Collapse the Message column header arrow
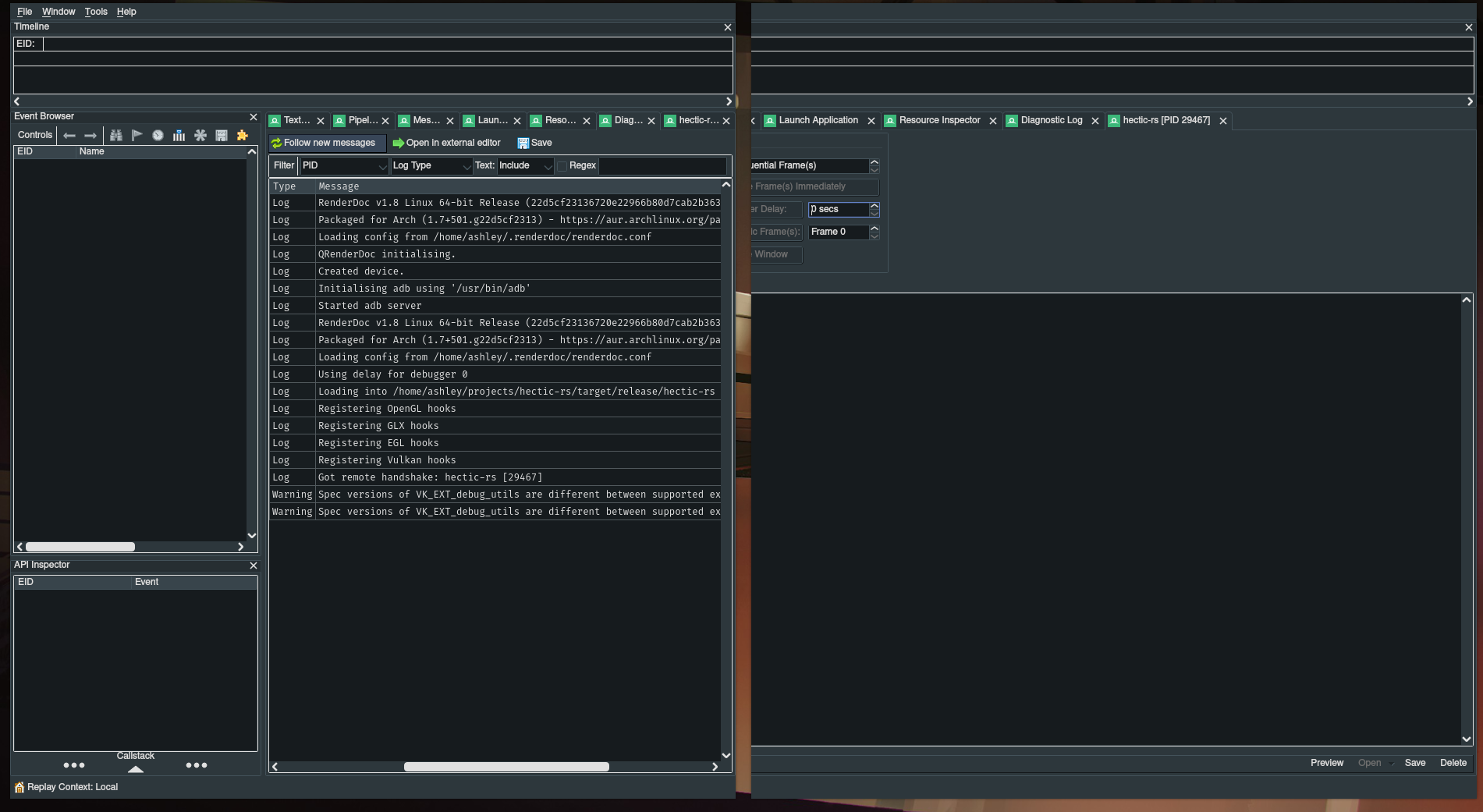 point(725,185)
